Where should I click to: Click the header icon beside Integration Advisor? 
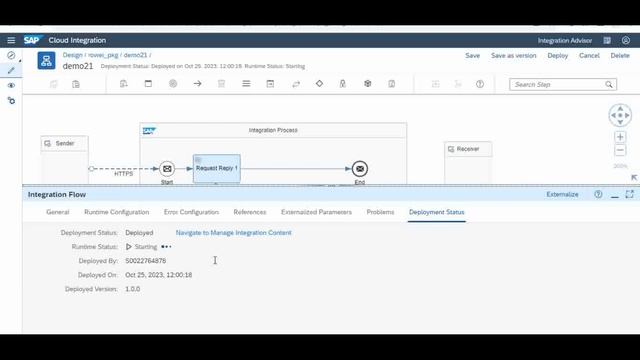pos(607,40)
